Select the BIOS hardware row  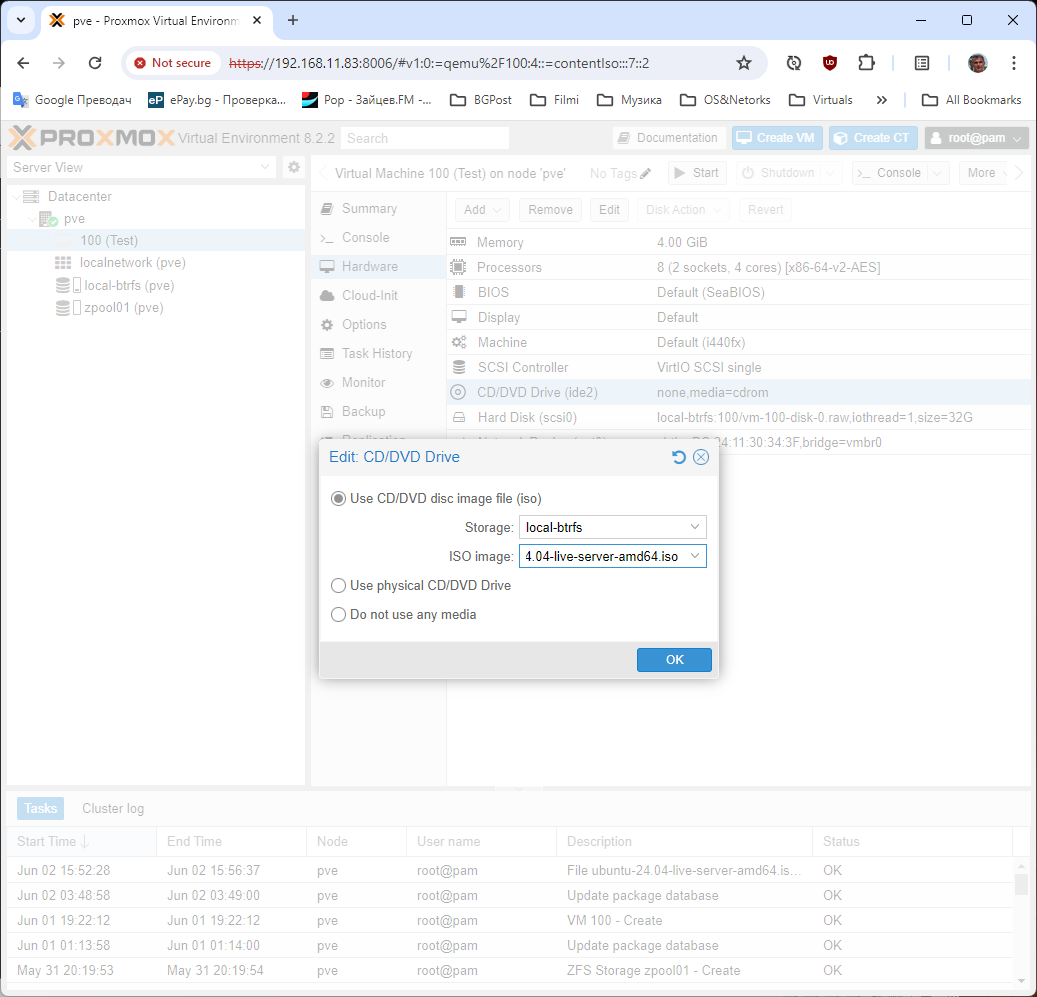tap(739, 293)
